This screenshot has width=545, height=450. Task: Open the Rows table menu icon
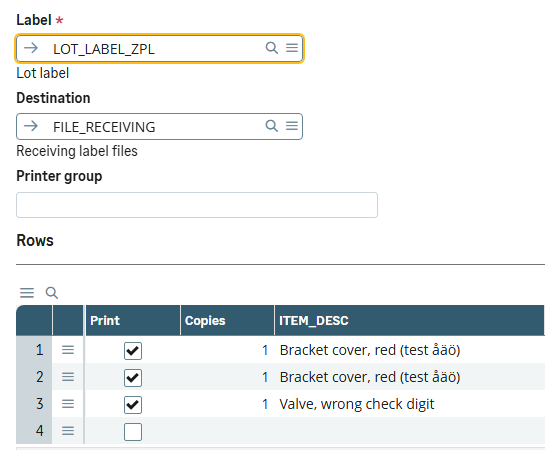point(27,293)
